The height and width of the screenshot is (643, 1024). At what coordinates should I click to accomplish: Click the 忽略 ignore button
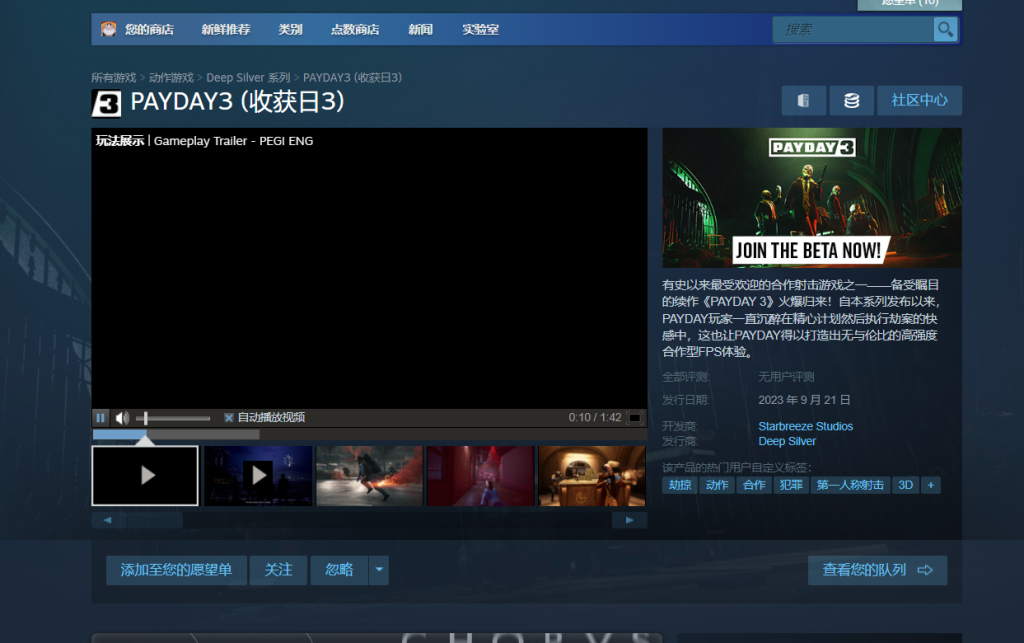pyautogui.click(x=339, y=571)
